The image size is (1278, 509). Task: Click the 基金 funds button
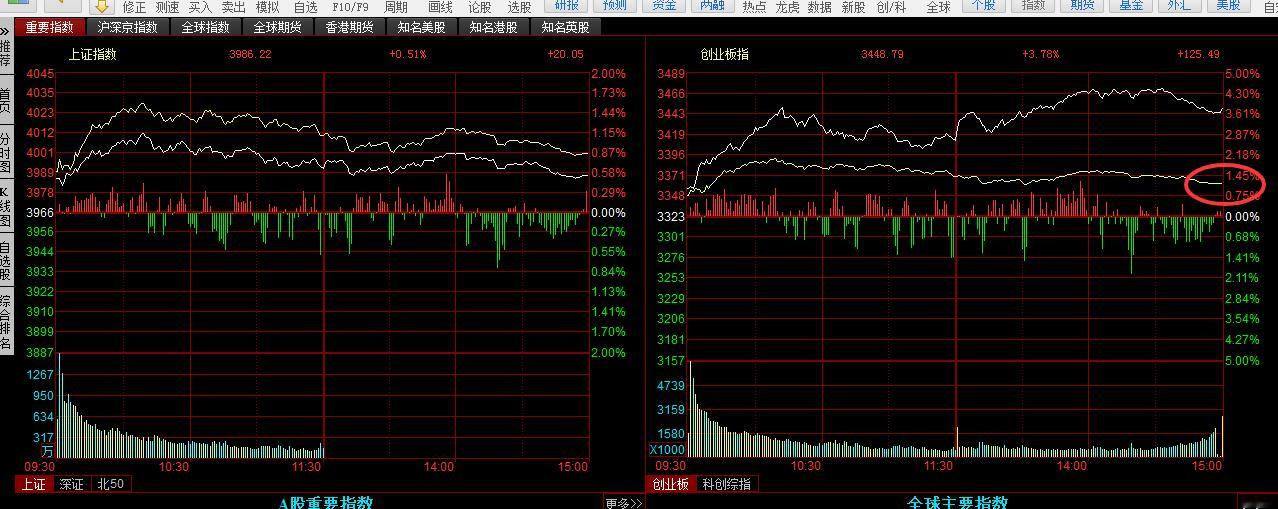click(1131, 5)
